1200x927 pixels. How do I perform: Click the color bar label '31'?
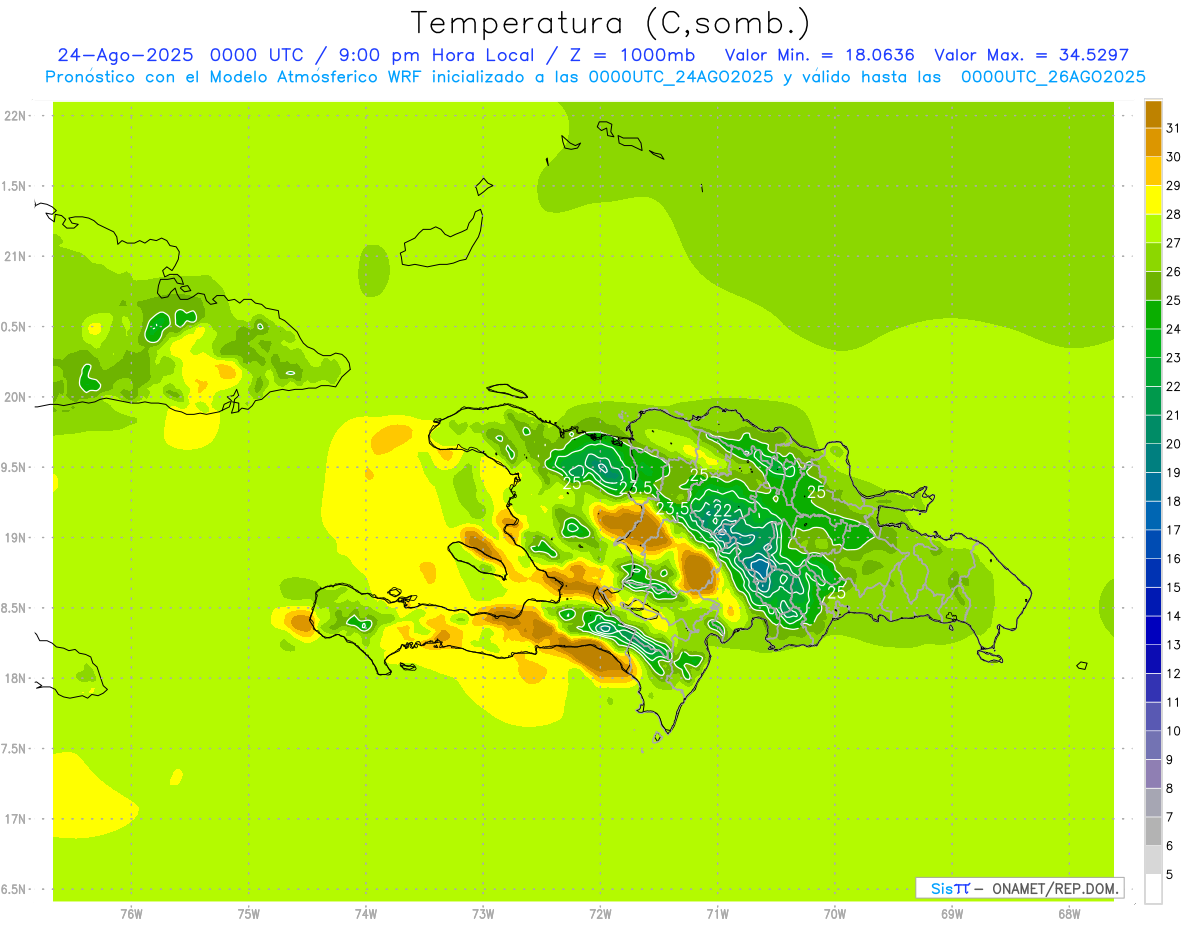point(1173,127)
